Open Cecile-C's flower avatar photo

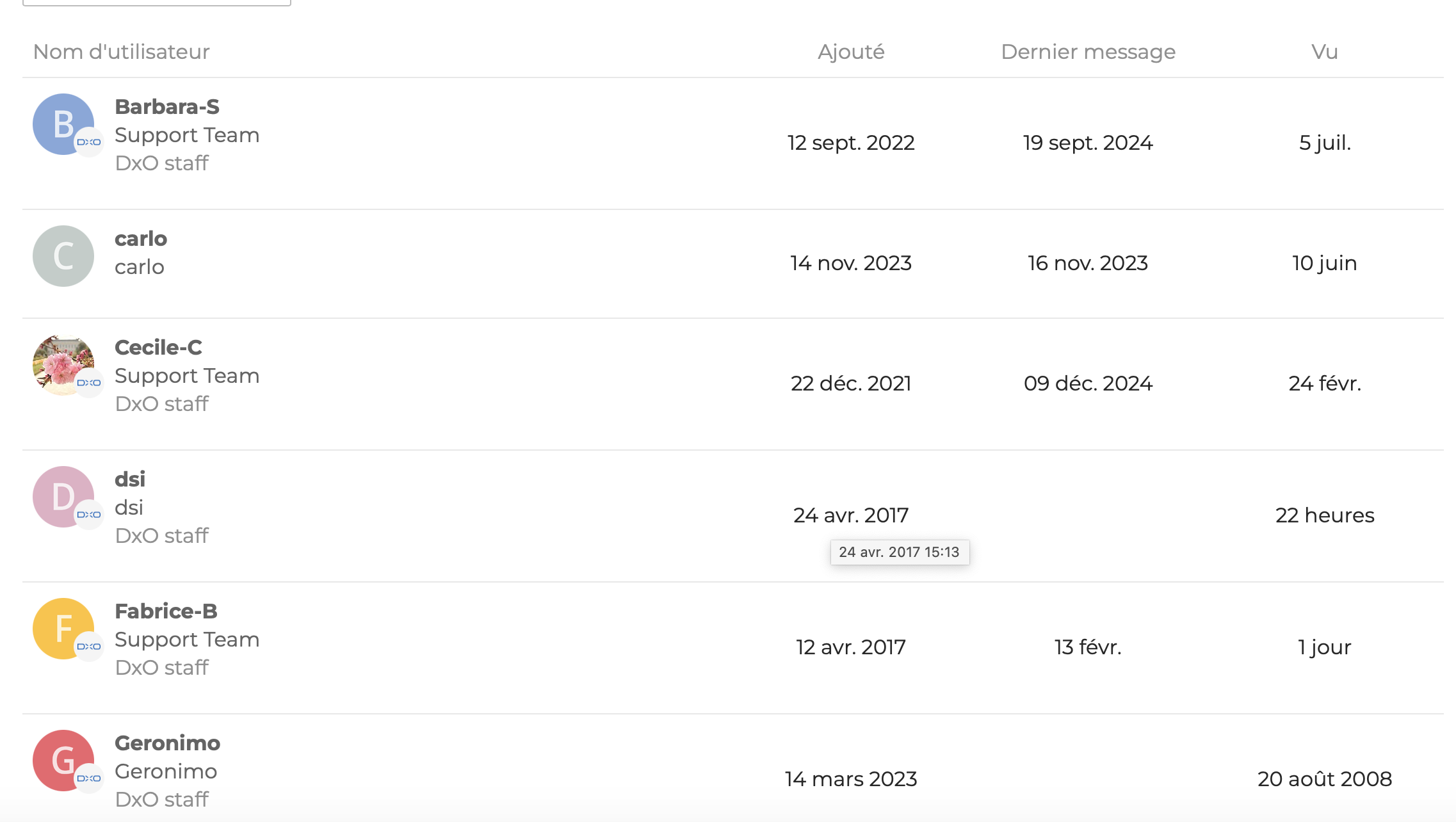(63, 365)
